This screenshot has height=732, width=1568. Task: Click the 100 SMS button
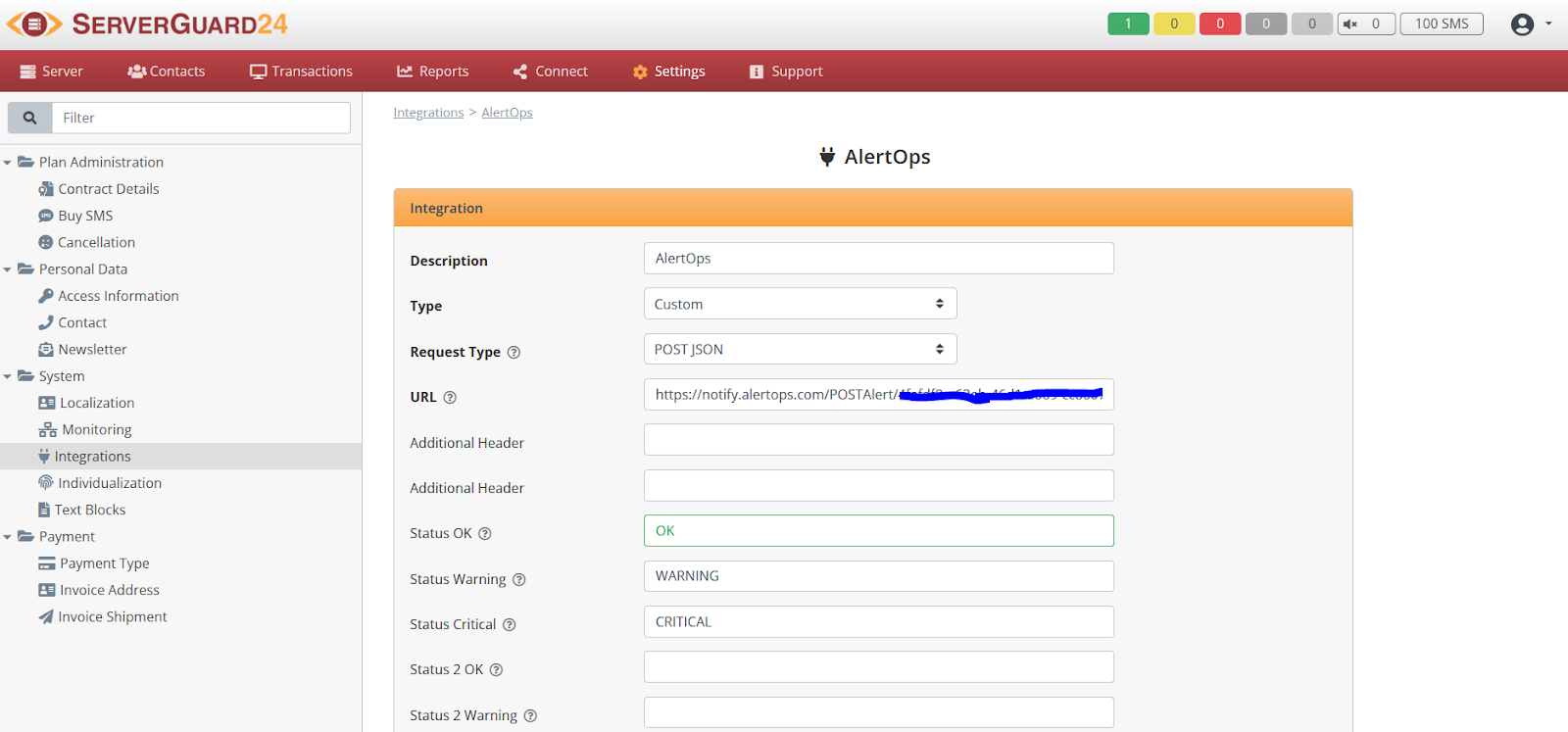click(x=1441, y=24)
